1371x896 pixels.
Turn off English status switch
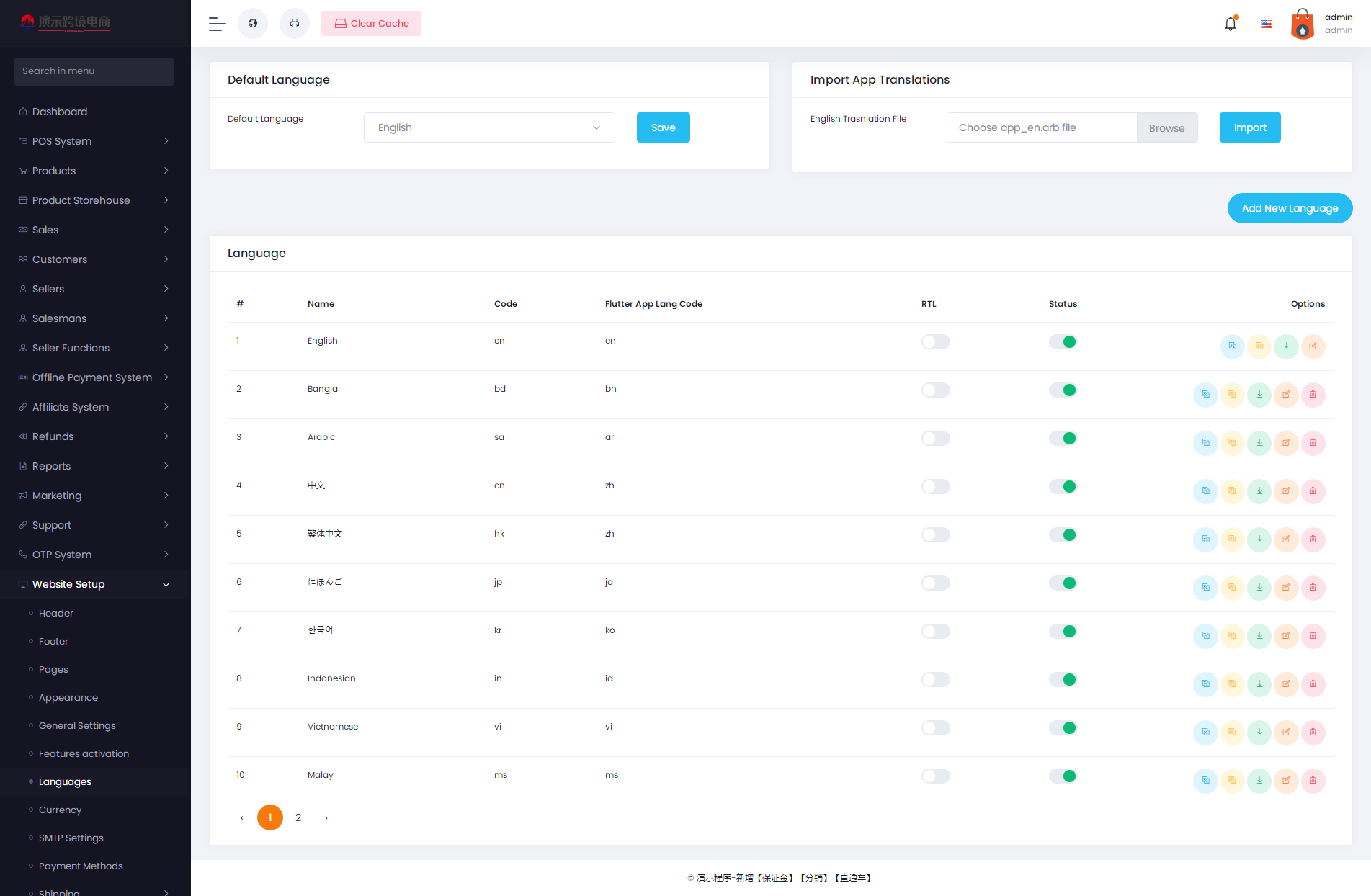click(1063, 342)
